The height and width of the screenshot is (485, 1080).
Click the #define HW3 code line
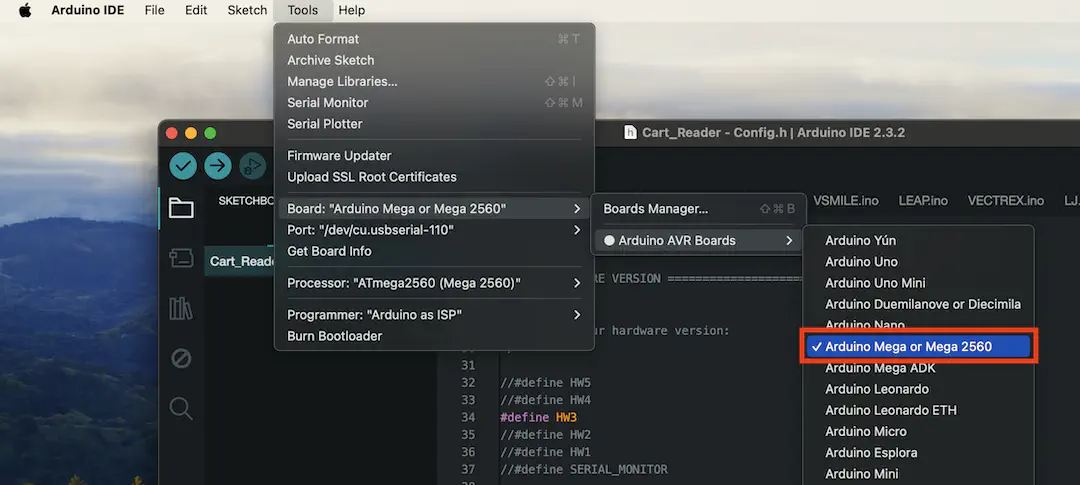(539, 417)
